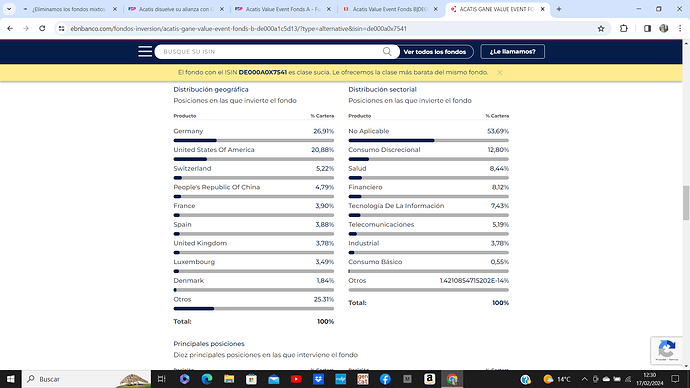Screen dimensions: 690x388
Task: Launch Amazon from the taskbar
Action: (429, 379)
